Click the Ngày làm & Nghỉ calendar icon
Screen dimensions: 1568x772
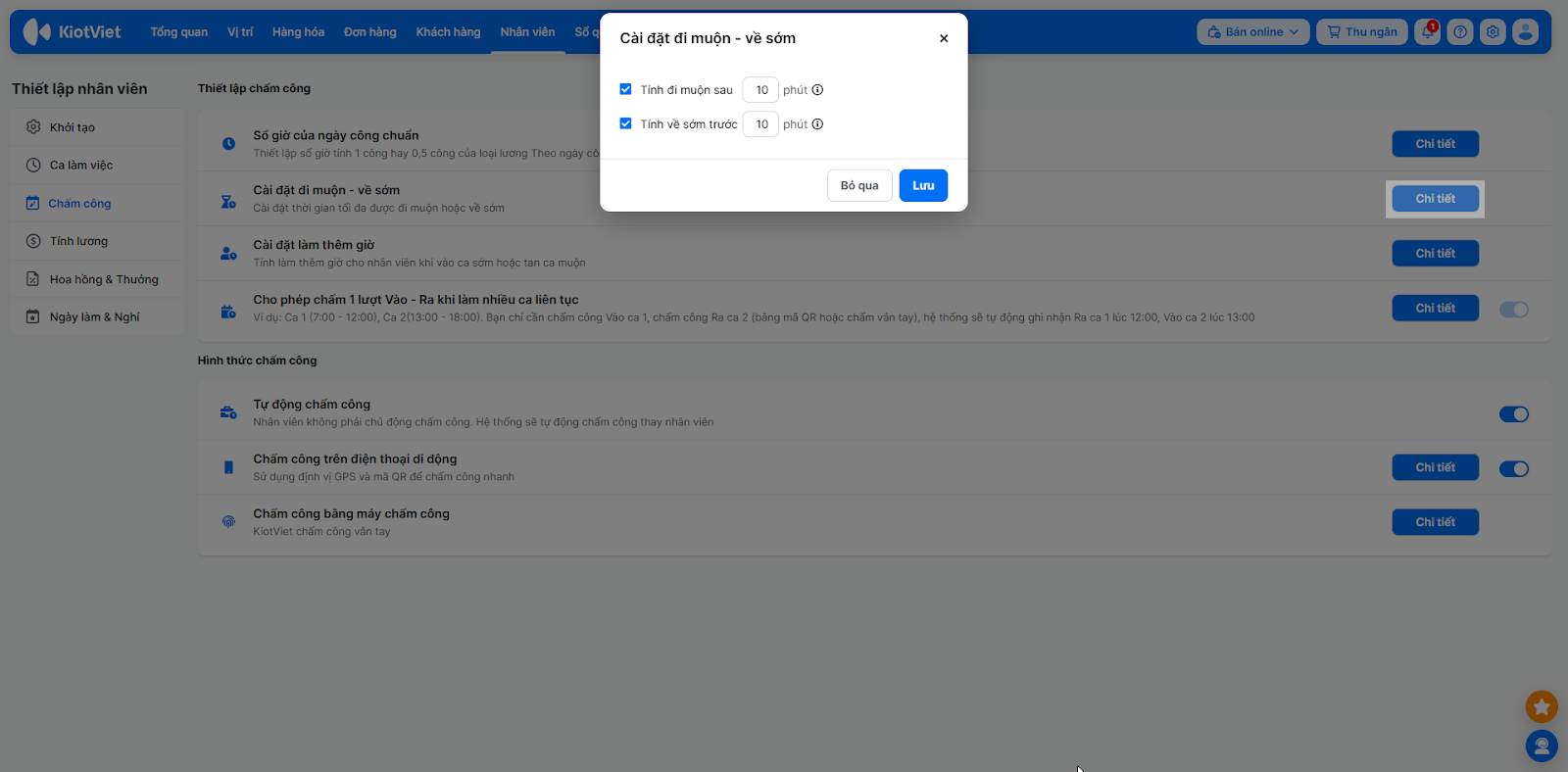pyautogui.click(x=32, y=317)
